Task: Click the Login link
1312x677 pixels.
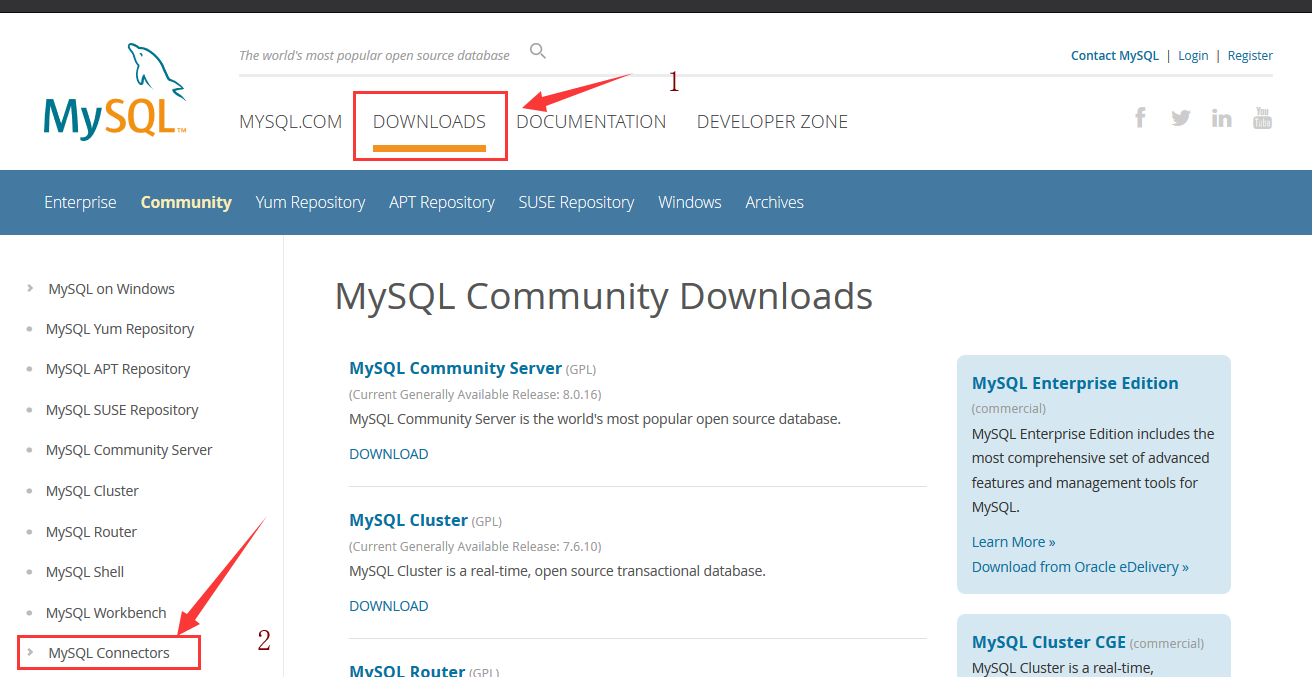Action: point(1193,56)
